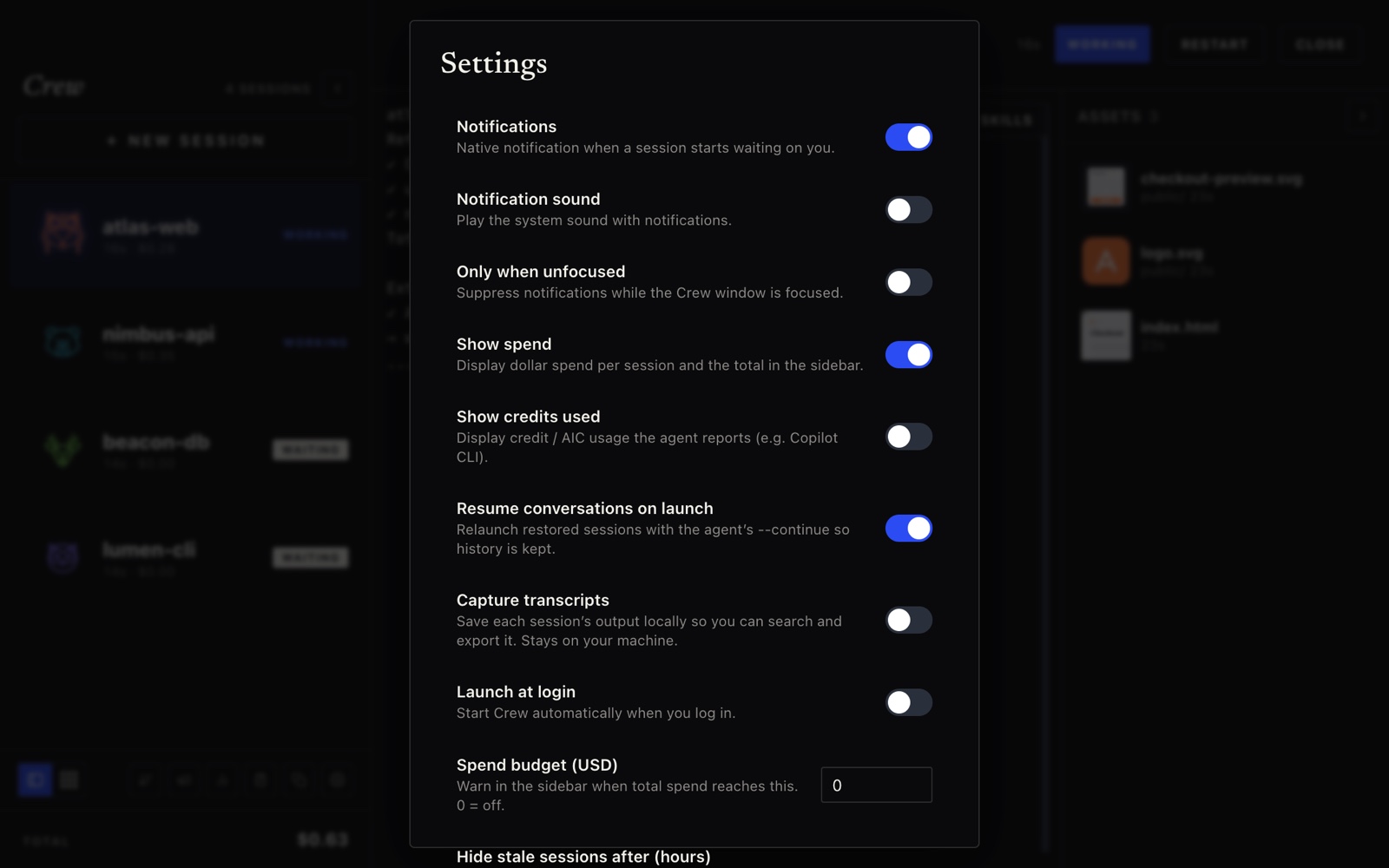Click the beacon-db session avatar icon
This screenshot has height=868, width=1389.
(63, 449)
